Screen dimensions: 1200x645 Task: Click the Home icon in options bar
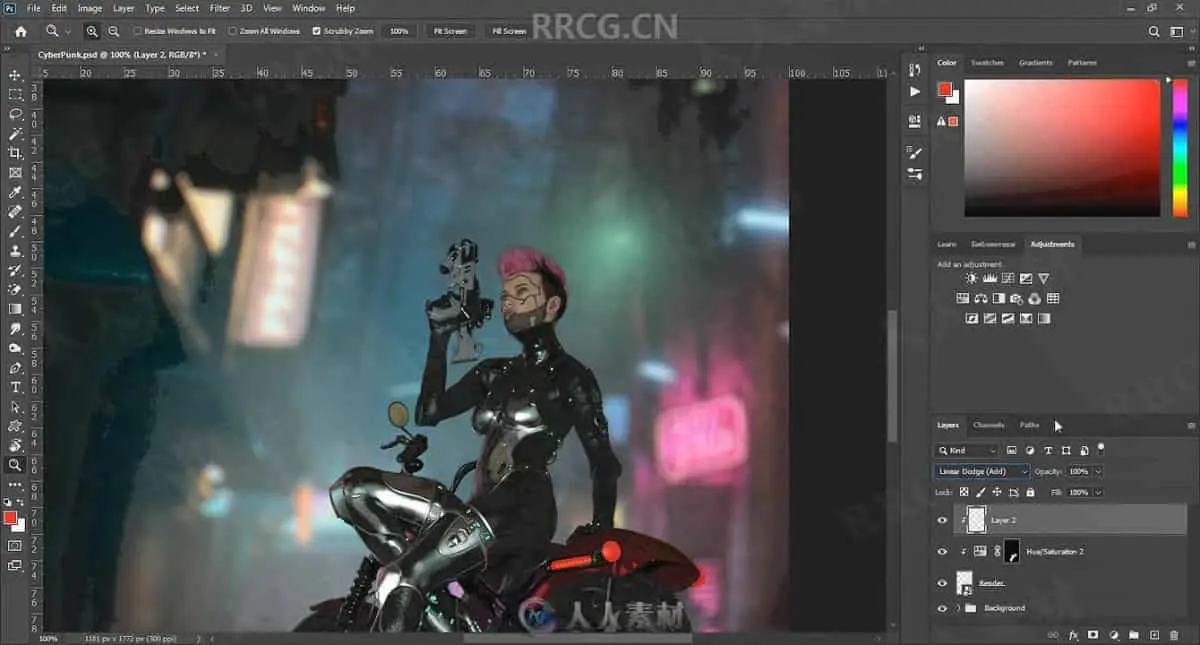pos(20,31)
